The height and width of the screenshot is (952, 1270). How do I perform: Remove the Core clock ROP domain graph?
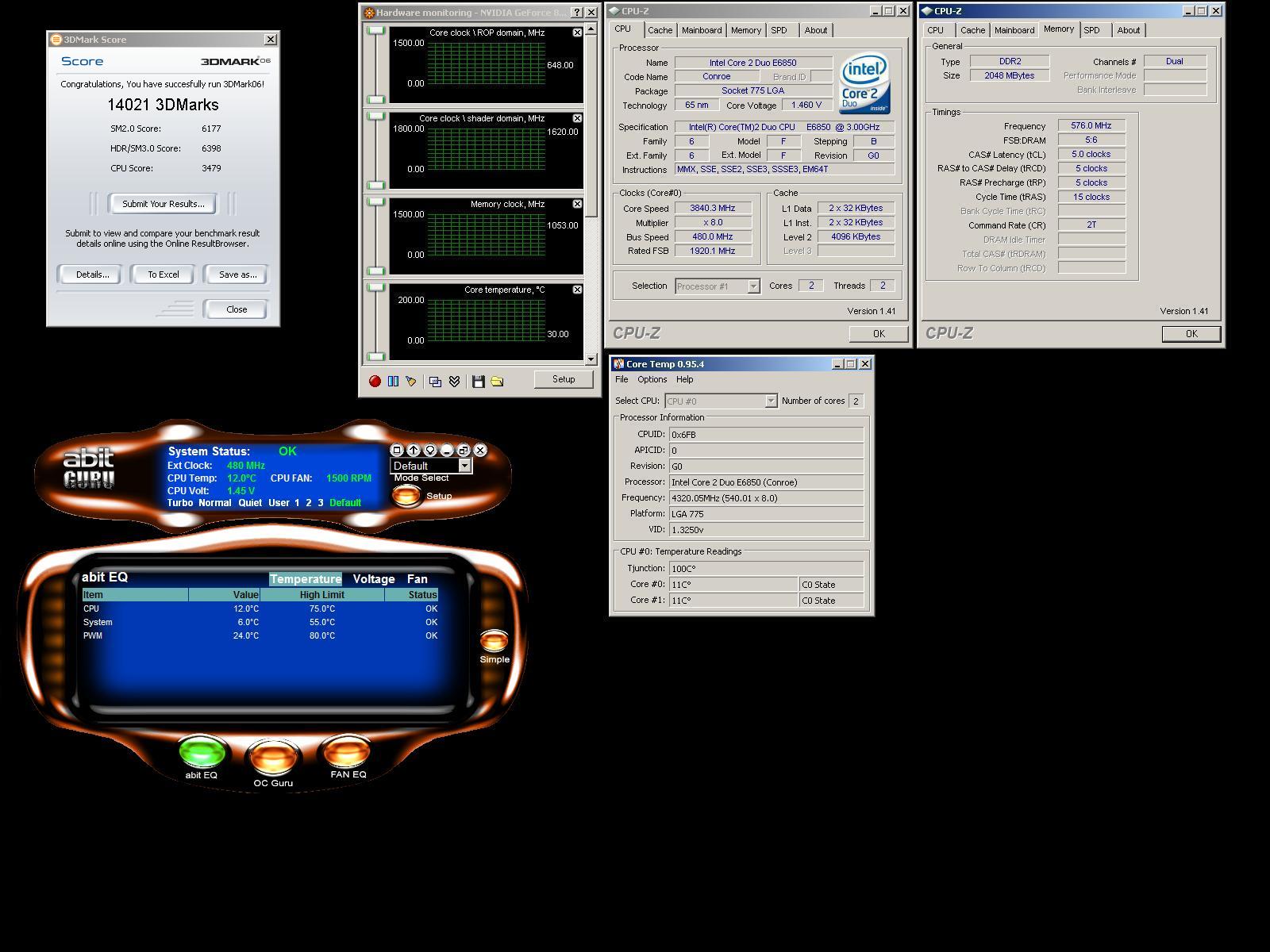[577, 33]
